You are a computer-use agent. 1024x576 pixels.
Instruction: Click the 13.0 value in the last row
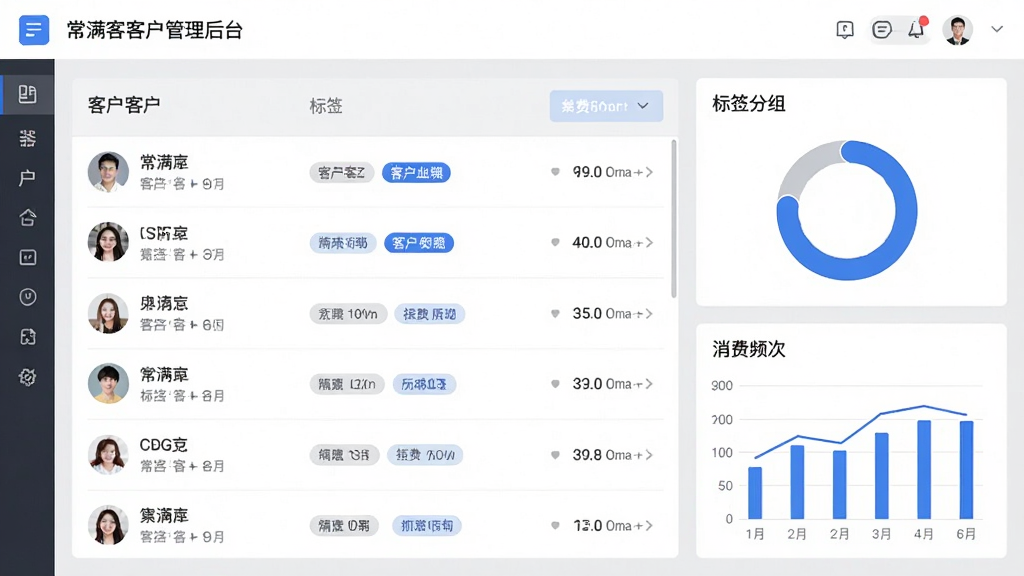coord(587,526)
